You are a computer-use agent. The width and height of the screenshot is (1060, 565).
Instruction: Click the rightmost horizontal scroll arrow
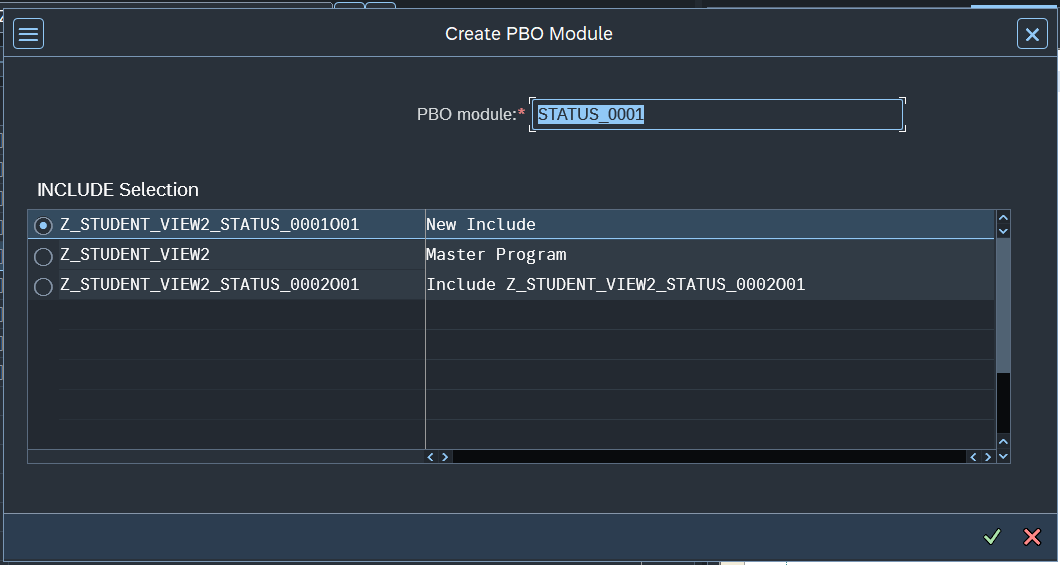pyautogui.click(x=988, y=456)
